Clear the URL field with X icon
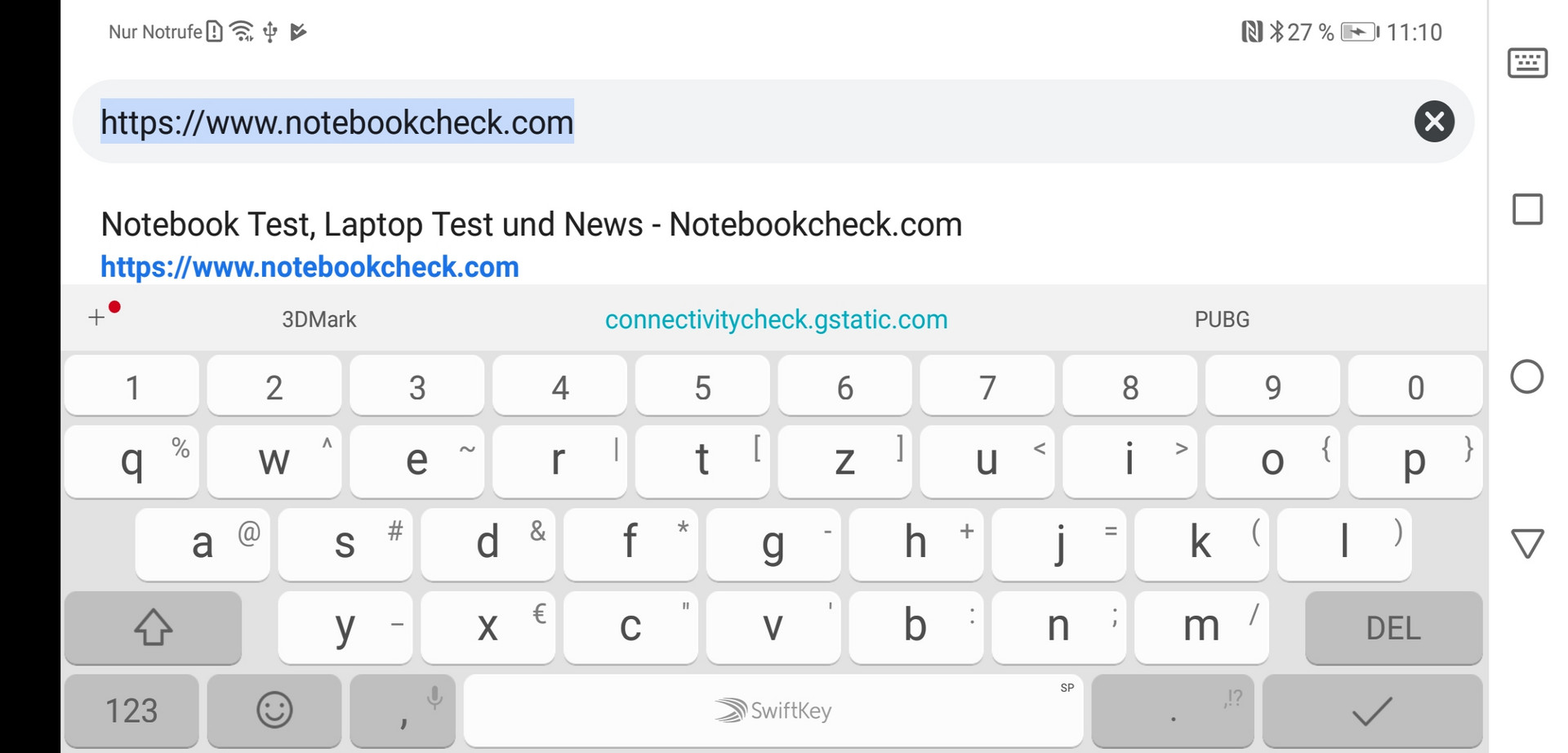 1434,122
